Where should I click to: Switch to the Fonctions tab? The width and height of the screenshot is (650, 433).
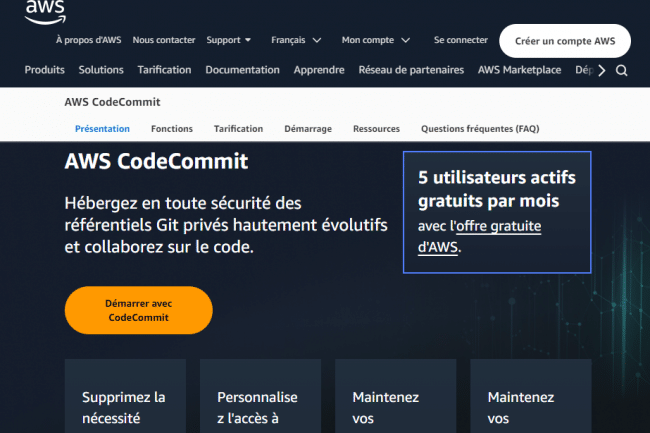[x=172, y=129]
